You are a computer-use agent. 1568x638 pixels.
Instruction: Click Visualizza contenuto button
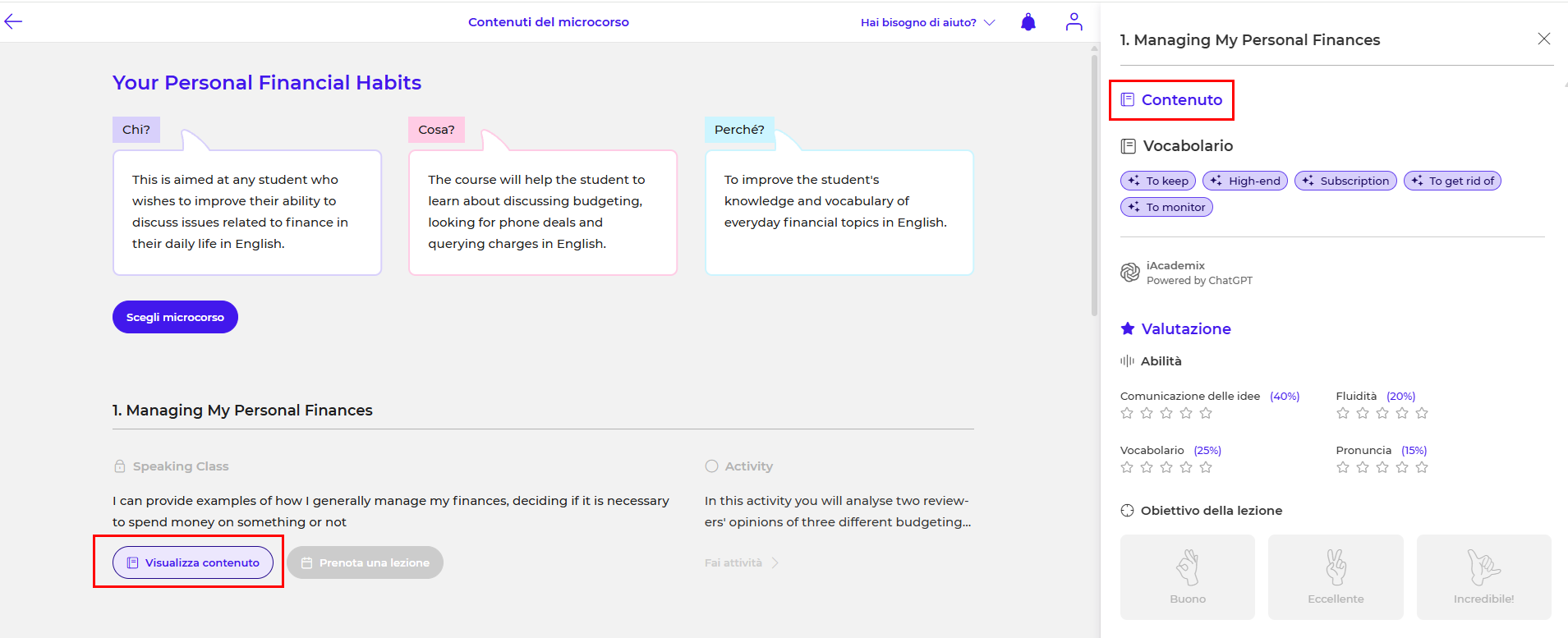(x=193, y=562)
